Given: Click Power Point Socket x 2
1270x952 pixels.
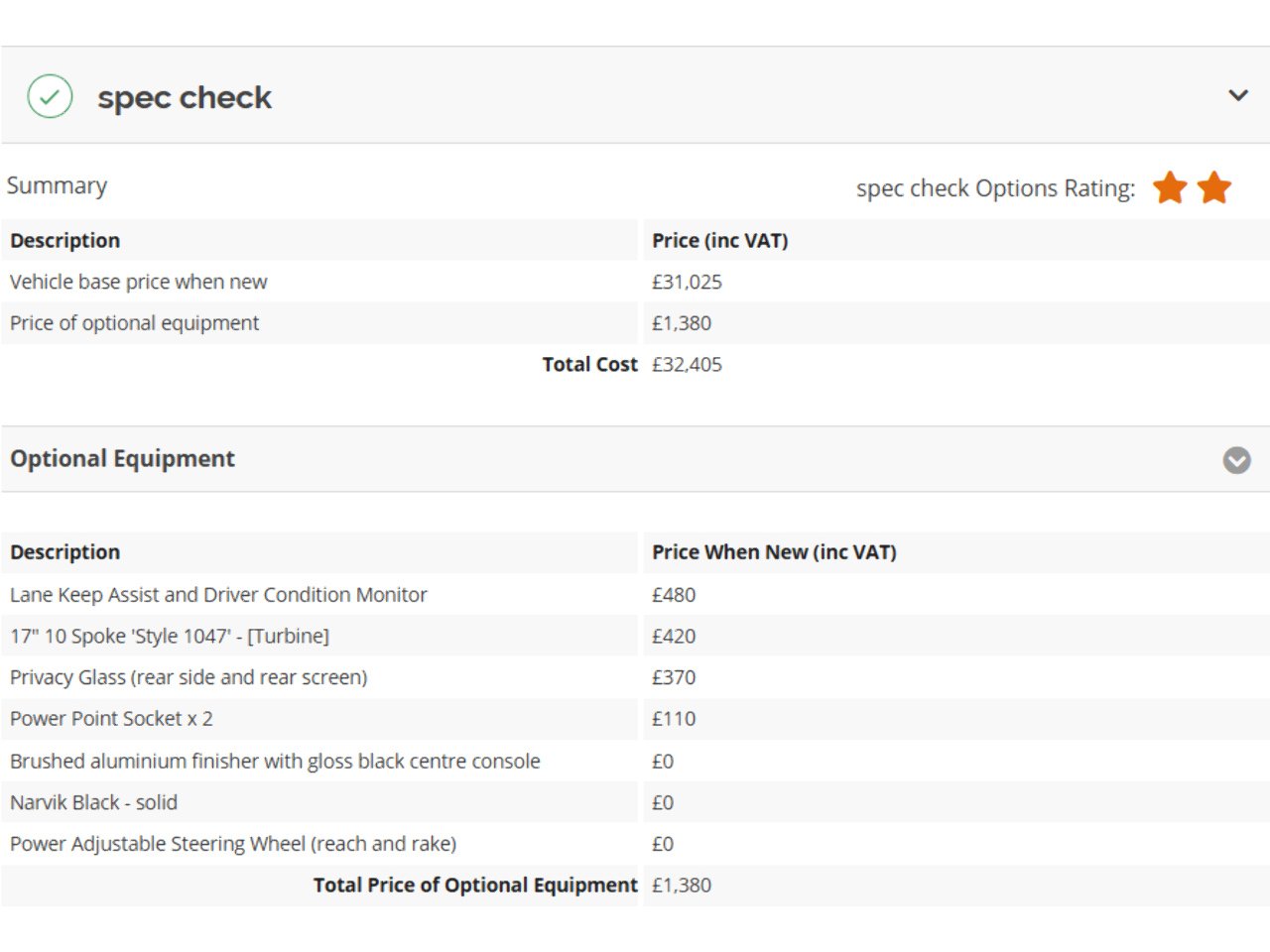Looking at the screenshot, I should point(111,719).
